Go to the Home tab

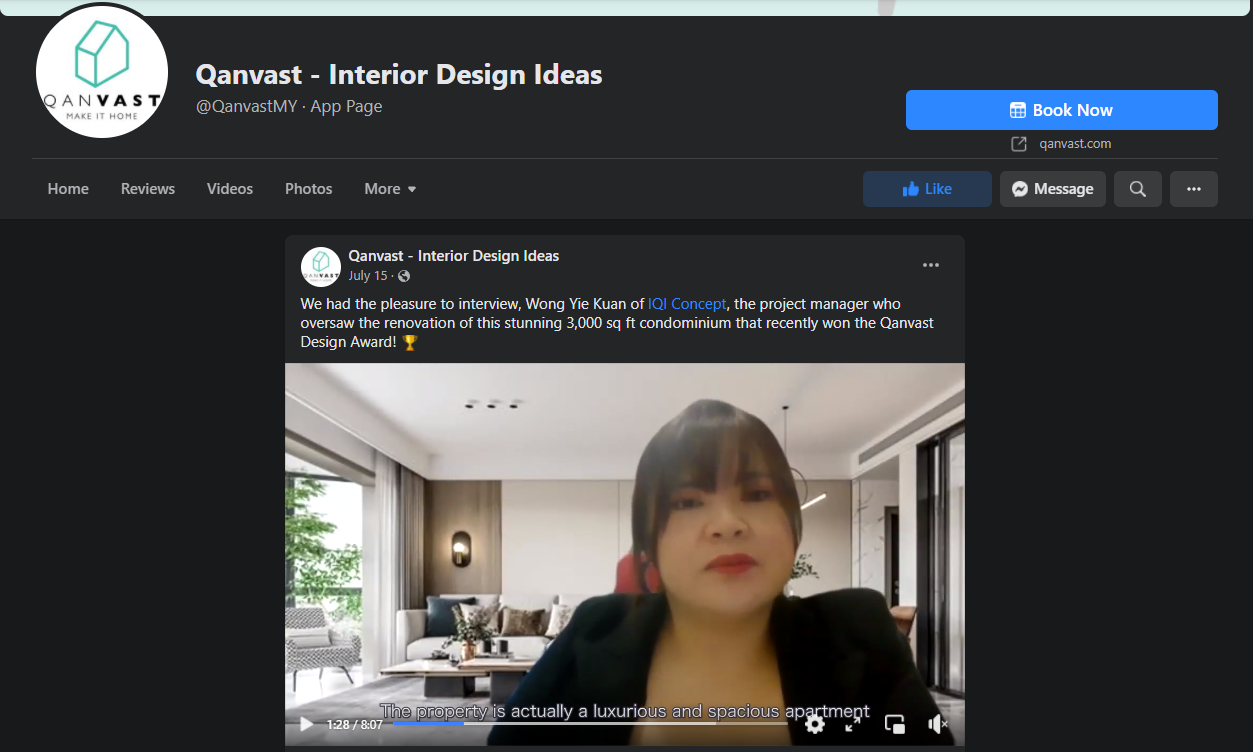(68, 189)
